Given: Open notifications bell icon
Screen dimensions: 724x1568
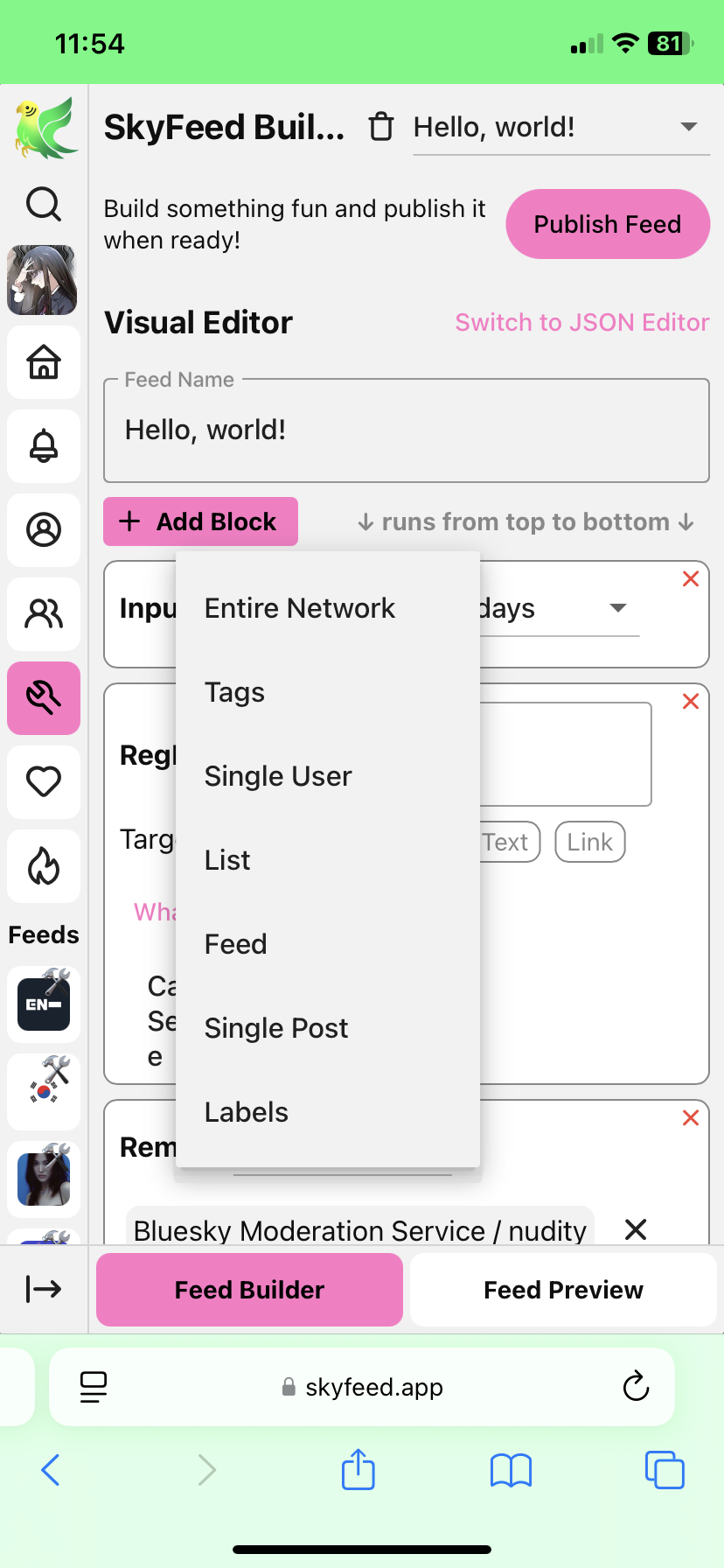Looking at the screenshot, I should coord(44,445).
